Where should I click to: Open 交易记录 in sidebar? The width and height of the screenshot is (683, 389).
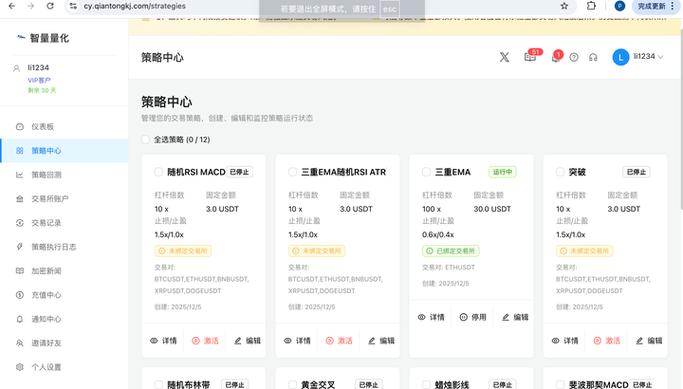click(64, 223)
